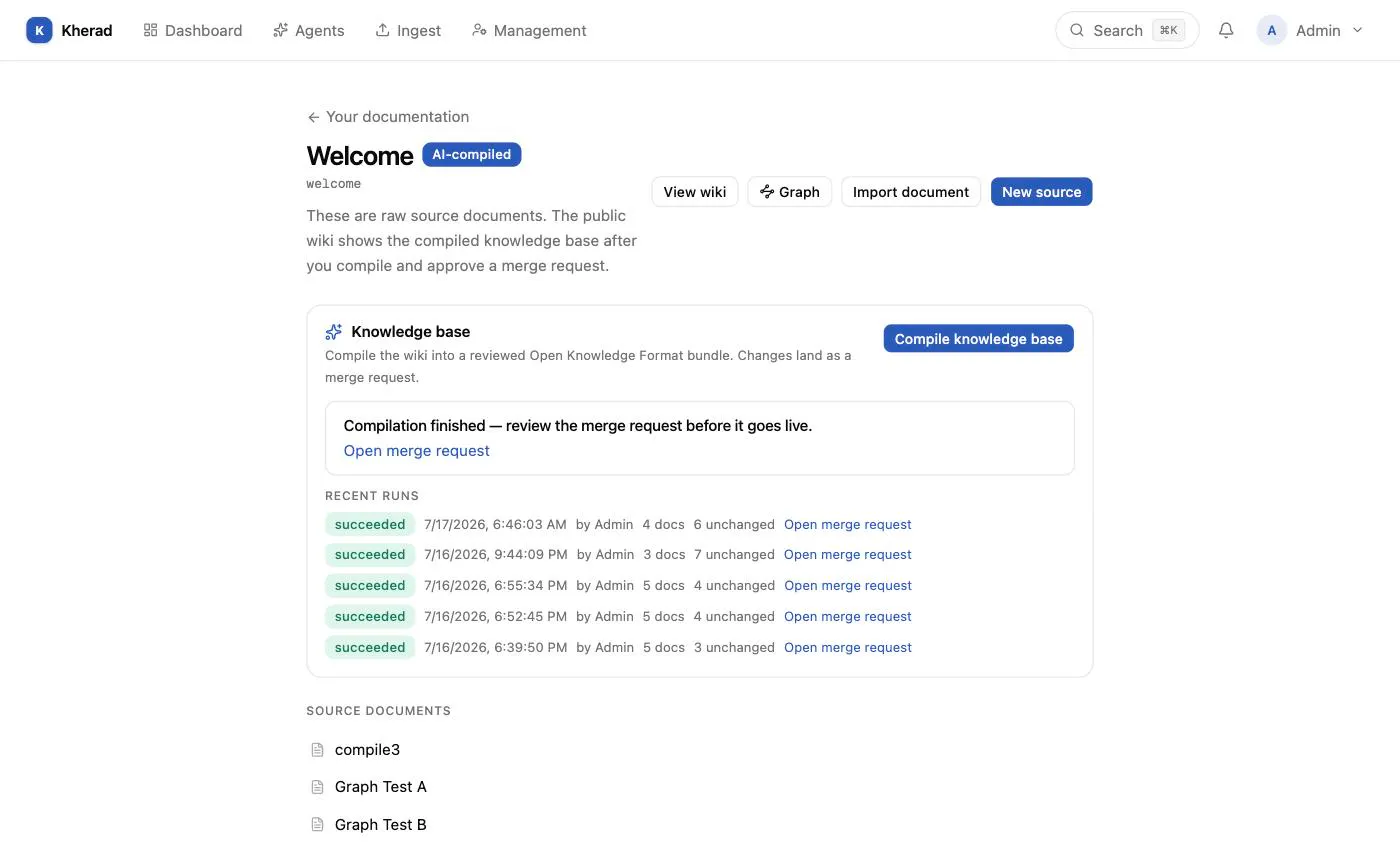This screenshot has width=1400, height=854.
Task: Expand the Admin account dropdown chevron
Action: pos(1357,30)
